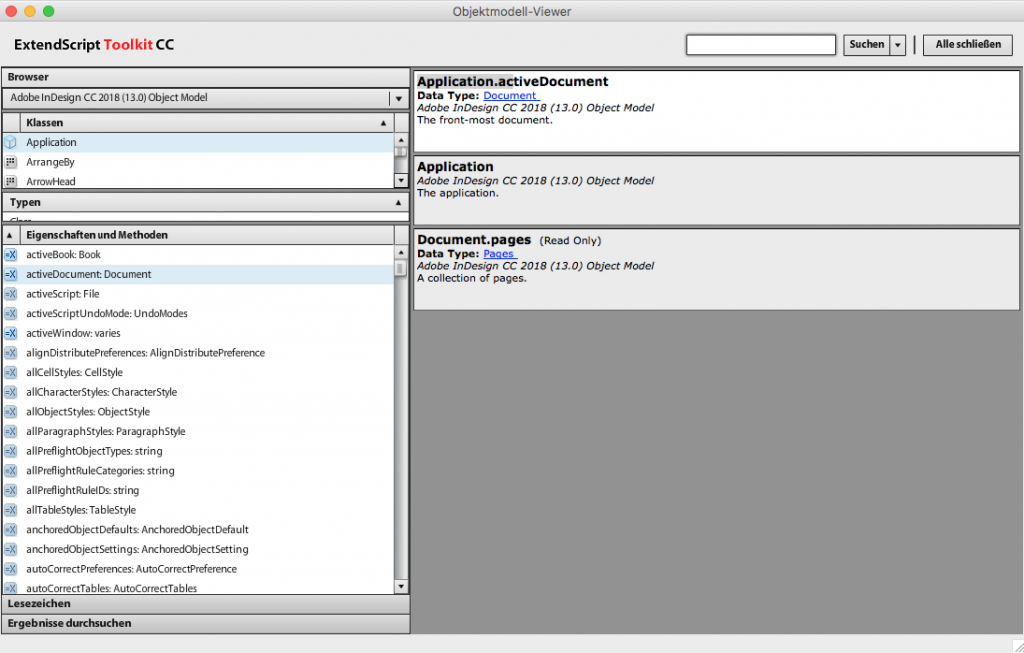The image size is (1024, 653).
Task: Open the InDesign Object Model dropdown
Action: tap(398, 98)
